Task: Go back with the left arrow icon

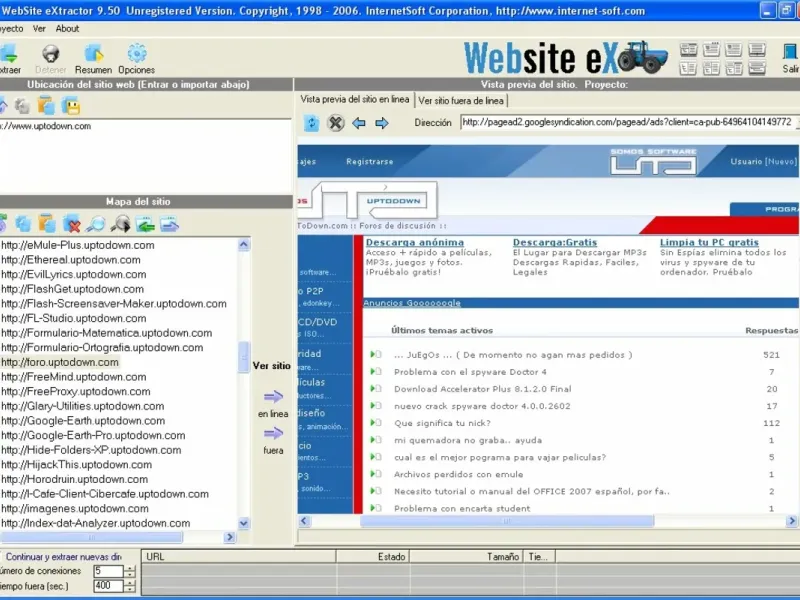Action: 359,123
